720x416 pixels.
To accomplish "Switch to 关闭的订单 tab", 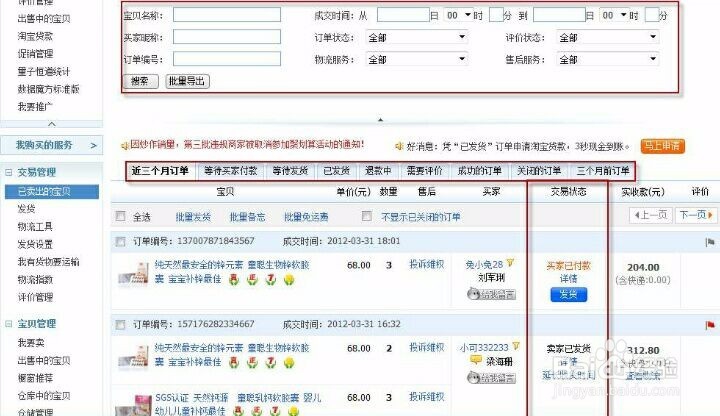I will pos(539,171).
